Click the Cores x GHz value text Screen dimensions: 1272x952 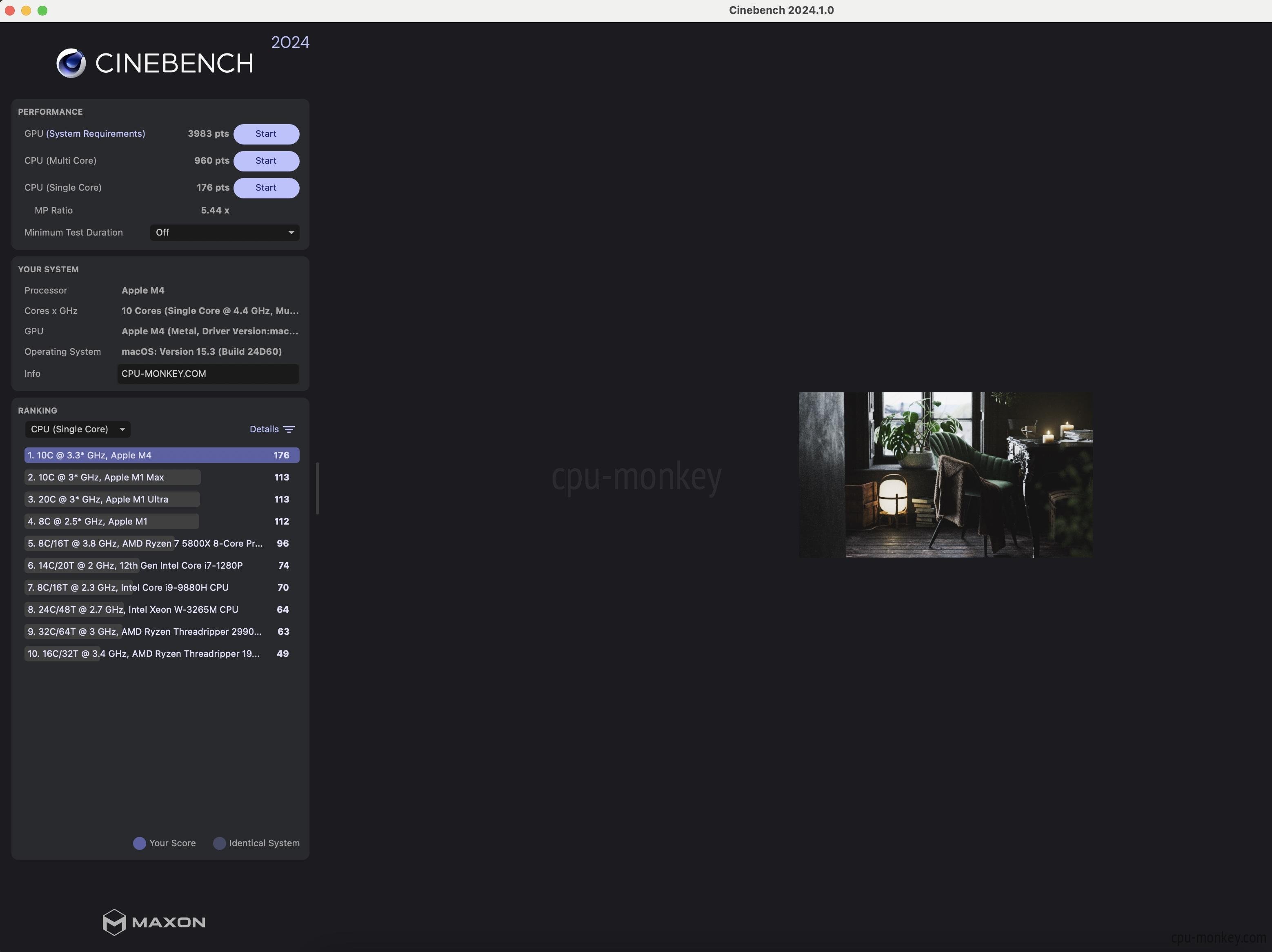point(210,311)
